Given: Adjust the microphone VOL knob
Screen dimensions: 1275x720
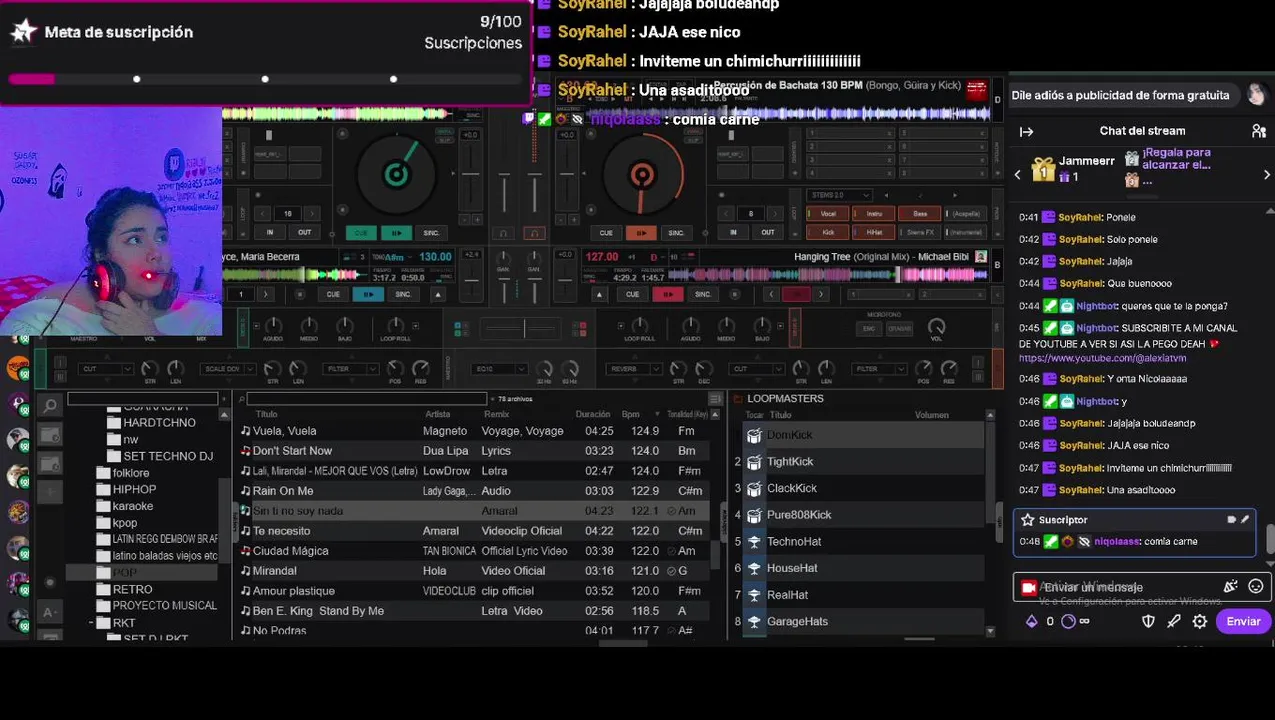Looking at the screenshot, I should (936, 327).
